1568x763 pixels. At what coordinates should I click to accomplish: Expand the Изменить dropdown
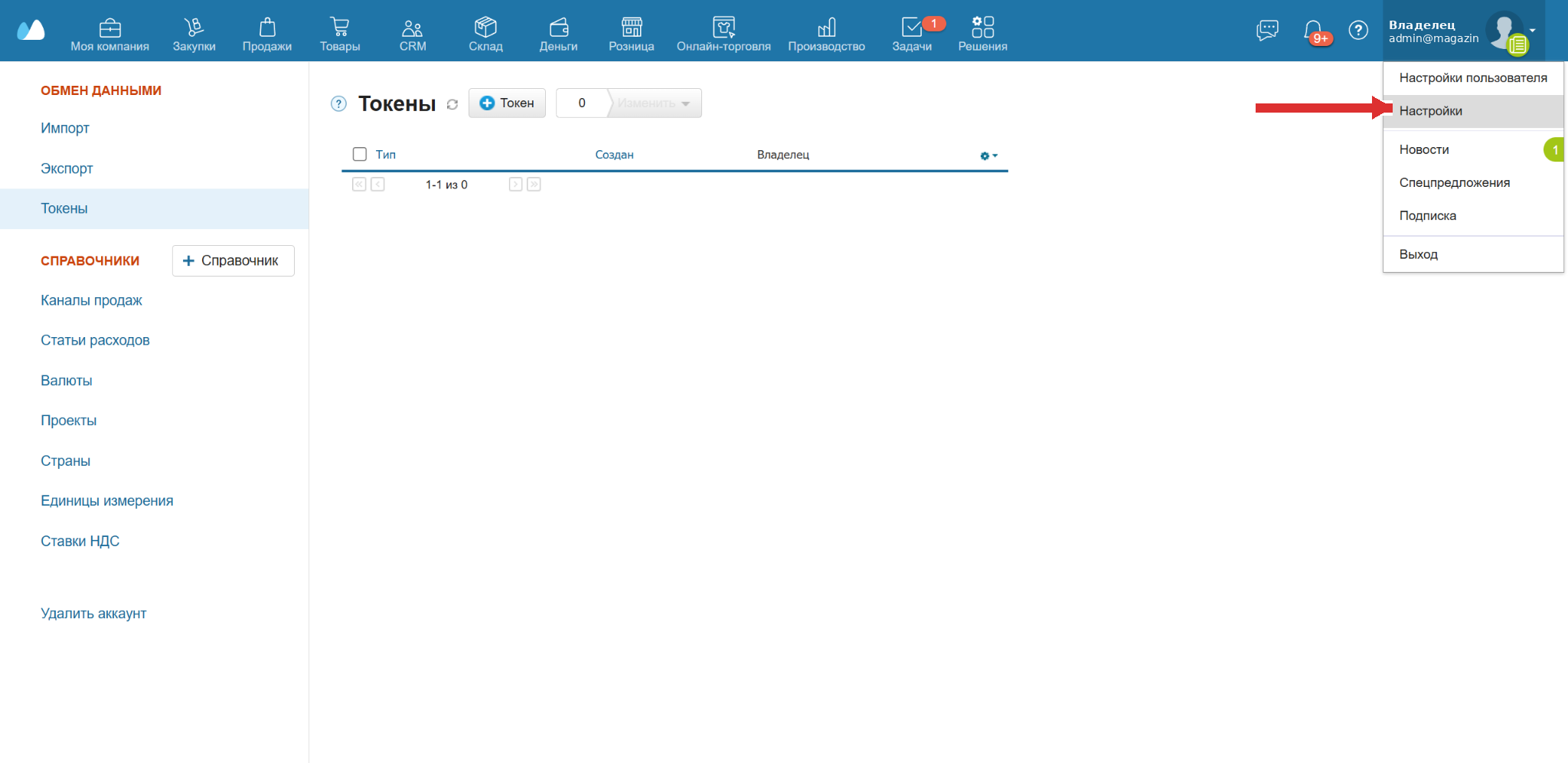click(655, 103)
